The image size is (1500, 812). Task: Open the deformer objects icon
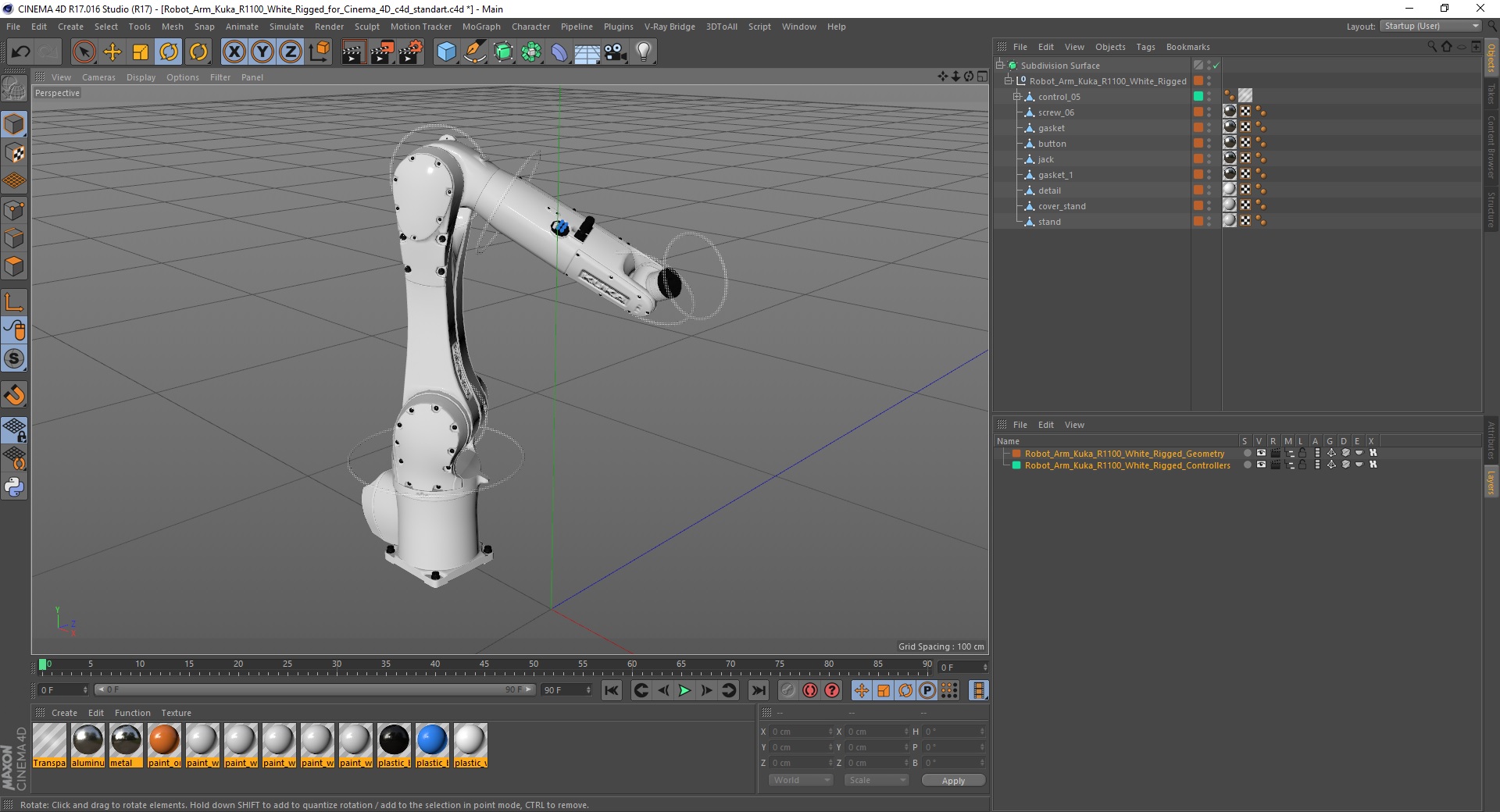559,52
